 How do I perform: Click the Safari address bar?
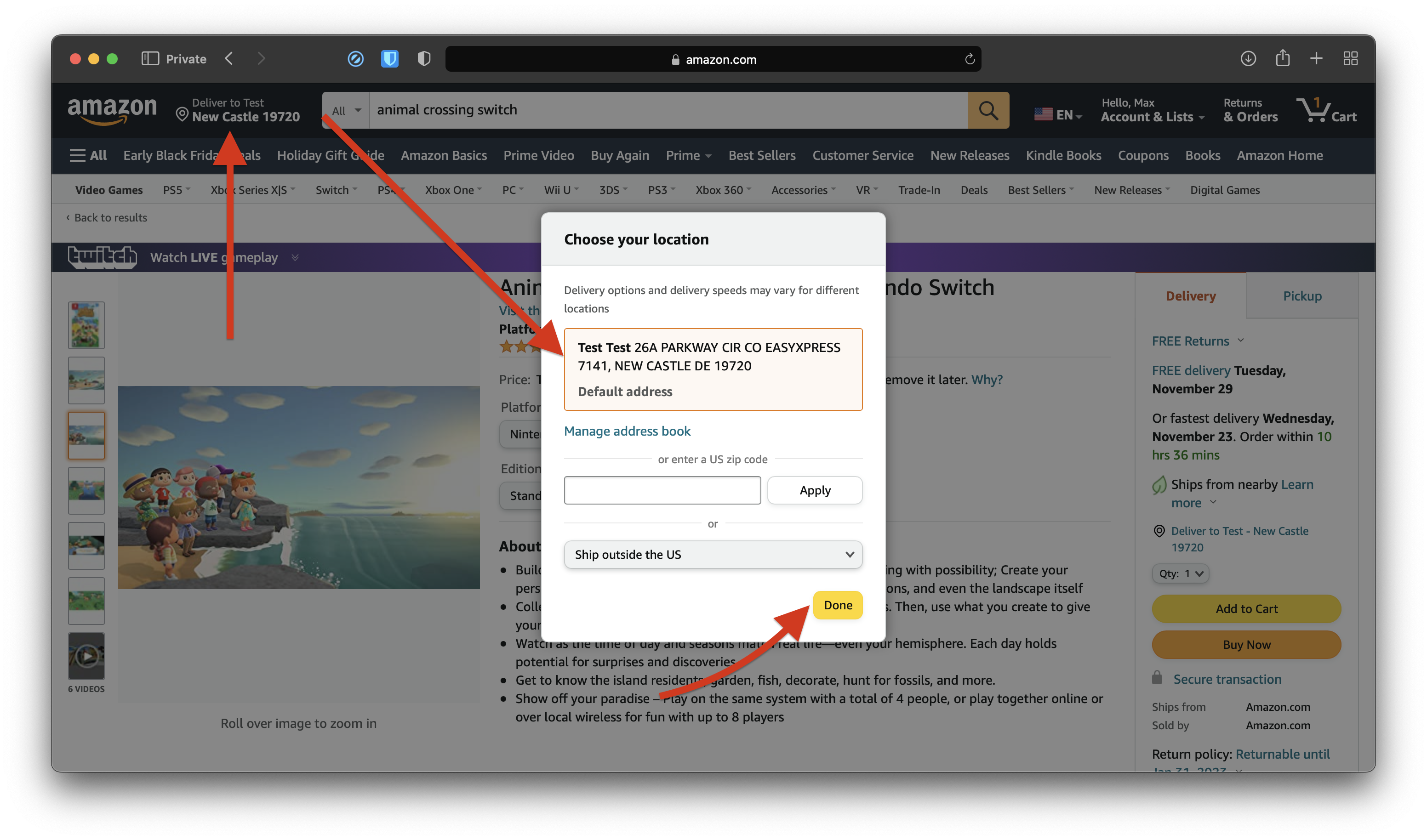pos(713,59)
